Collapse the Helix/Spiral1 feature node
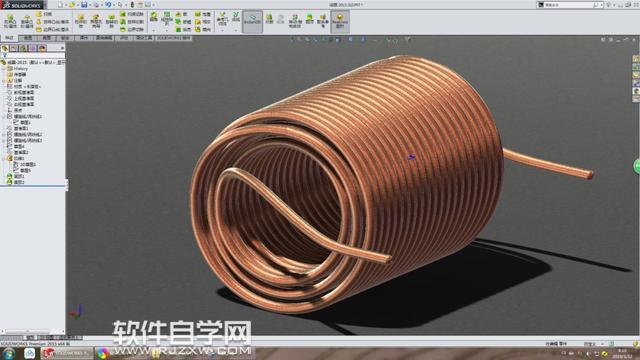 coord(4,116)
